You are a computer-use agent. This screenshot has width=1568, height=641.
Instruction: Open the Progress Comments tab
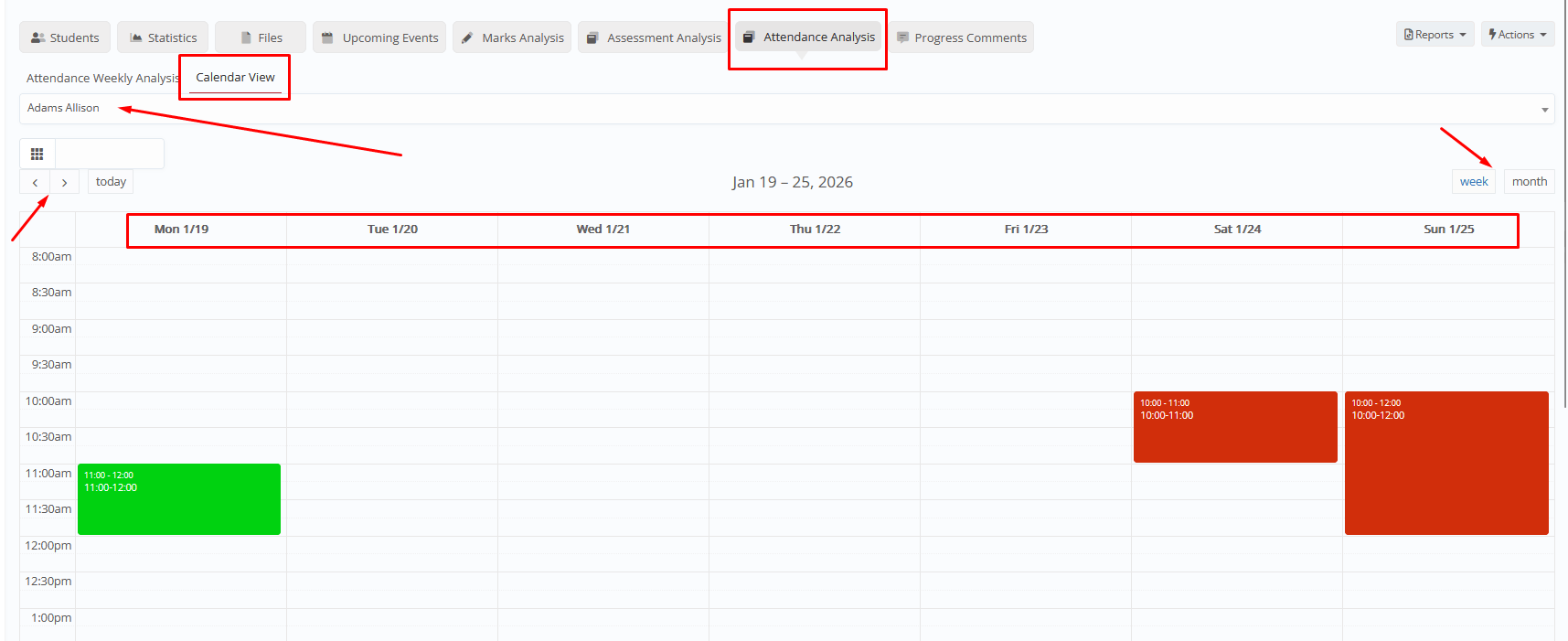pos(961,37)
